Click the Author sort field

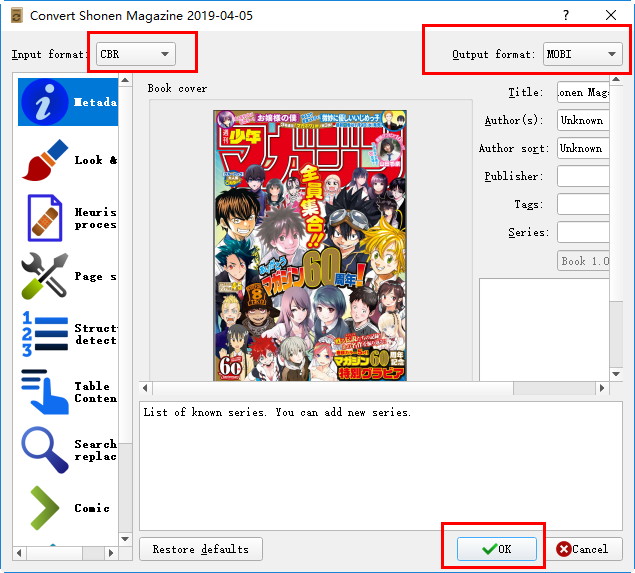[583, 148]
